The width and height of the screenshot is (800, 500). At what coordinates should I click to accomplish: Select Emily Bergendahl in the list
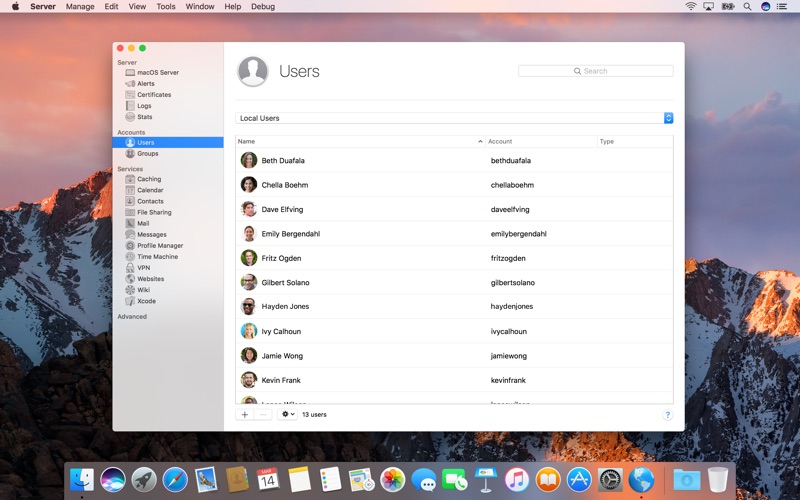[454, 234]
